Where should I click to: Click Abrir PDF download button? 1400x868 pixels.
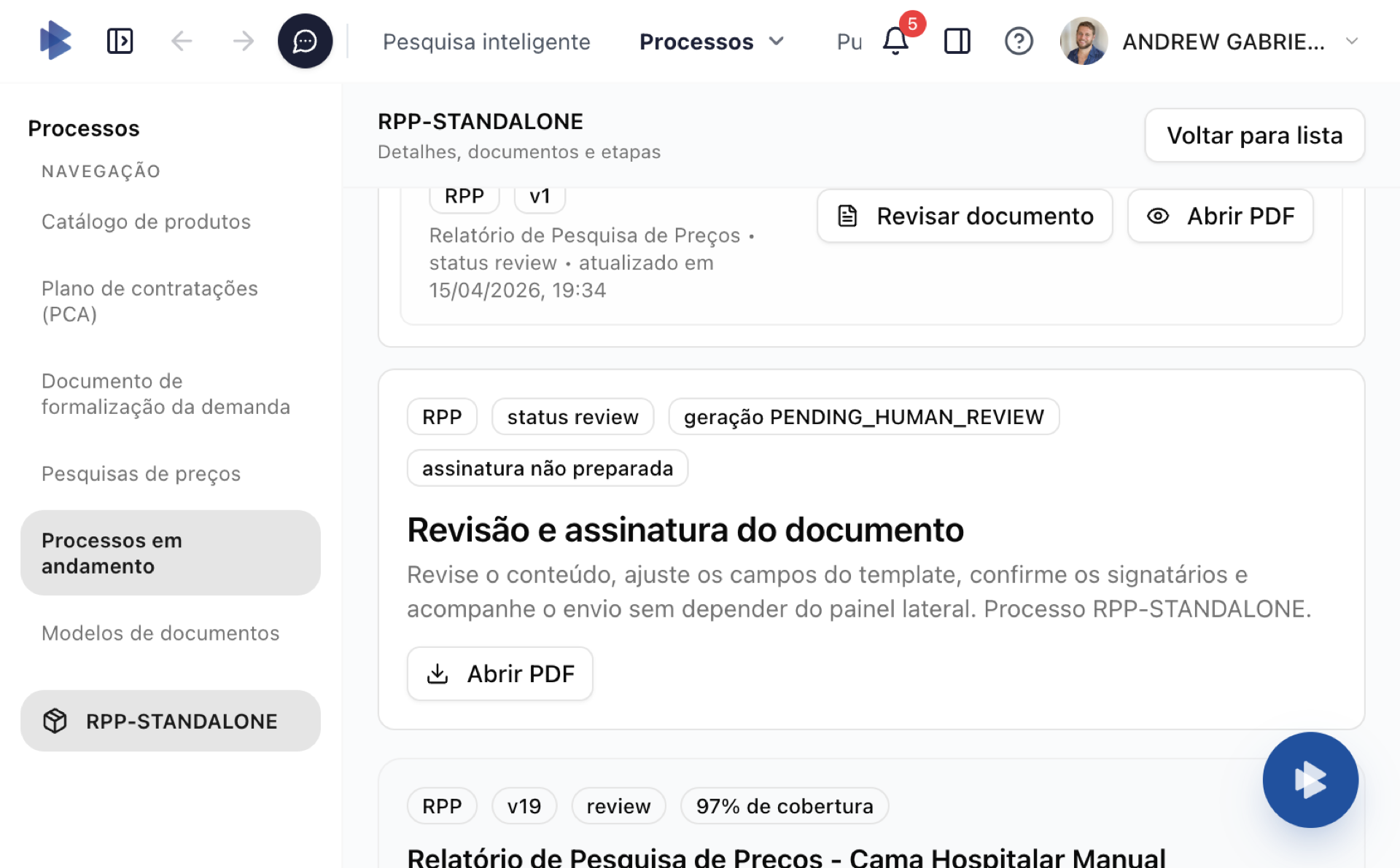(500, 673)
